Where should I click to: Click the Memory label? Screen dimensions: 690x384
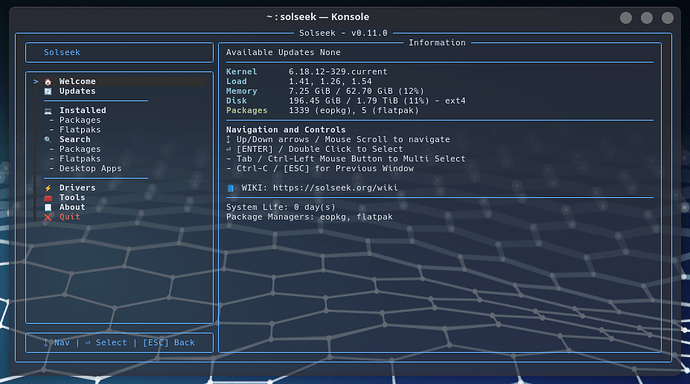pyautogui.click(x=241, y=91)
